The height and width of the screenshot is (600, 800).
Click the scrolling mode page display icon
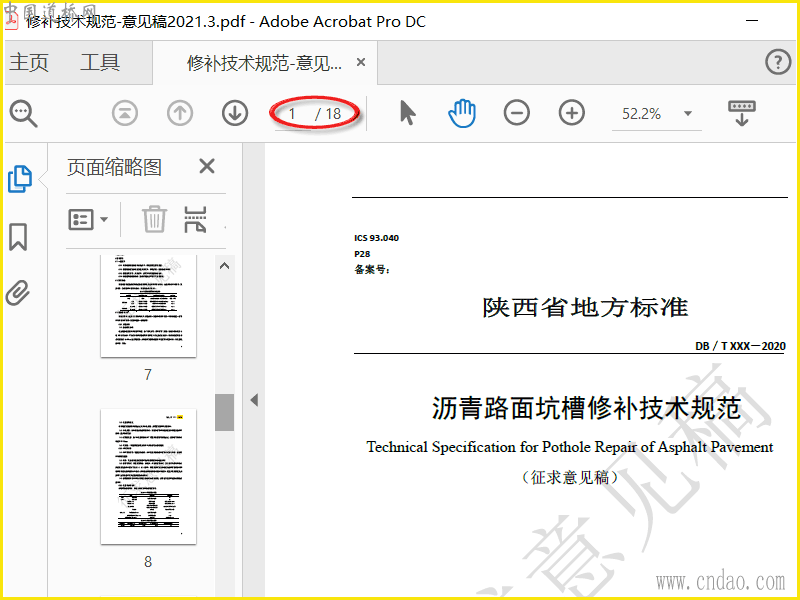coord(742,113)
